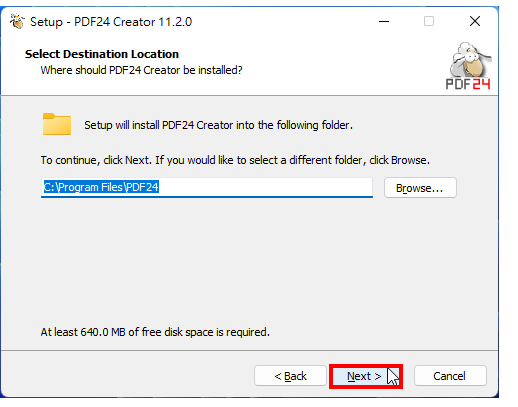
Task: Click the "To continue, click Next" instruction text
Action: [x=235, y=160]
